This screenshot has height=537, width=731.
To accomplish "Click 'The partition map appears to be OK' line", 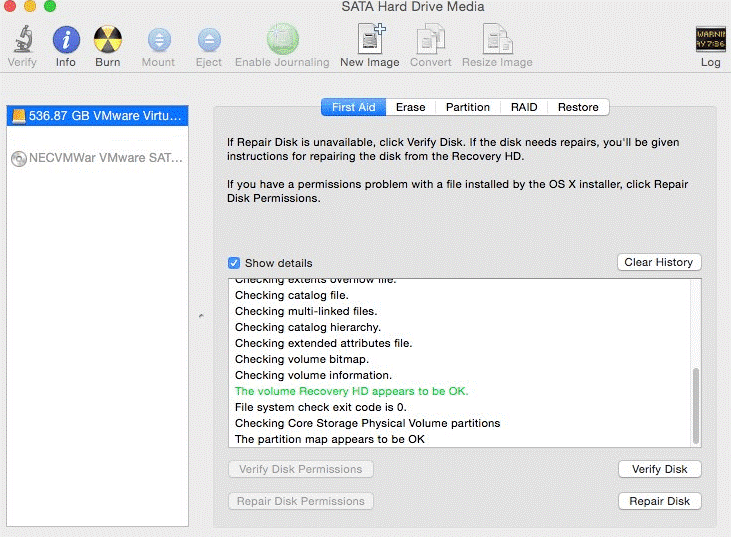I will click(x=330, y=439).
